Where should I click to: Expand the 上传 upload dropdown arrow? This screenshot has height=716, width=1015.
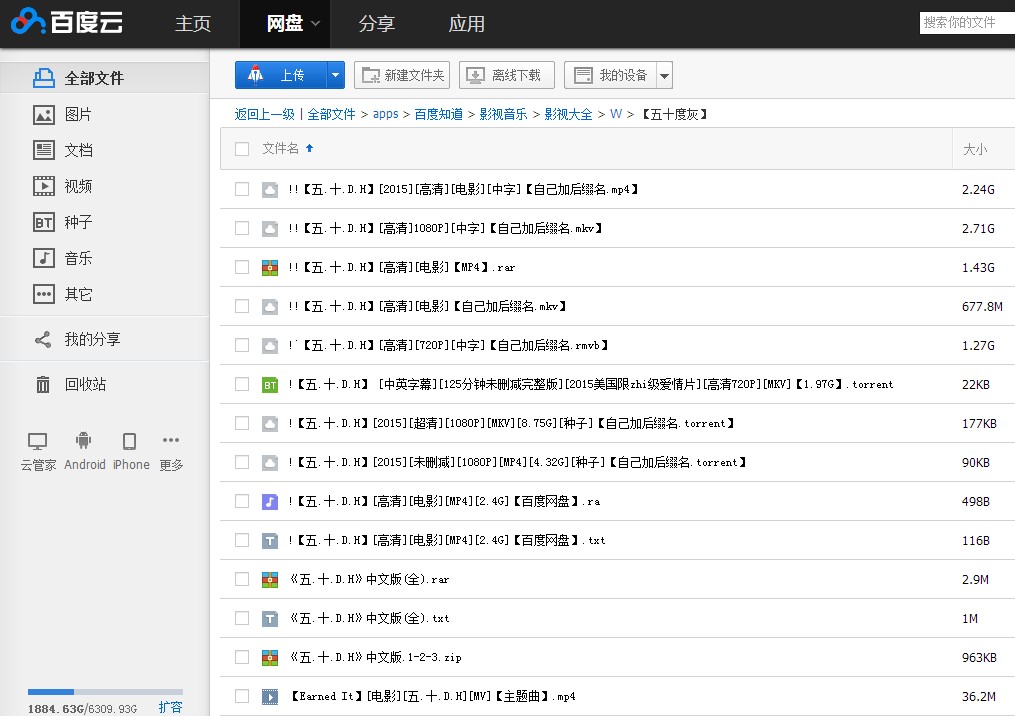pyautogui.click(x=335, y=75)
